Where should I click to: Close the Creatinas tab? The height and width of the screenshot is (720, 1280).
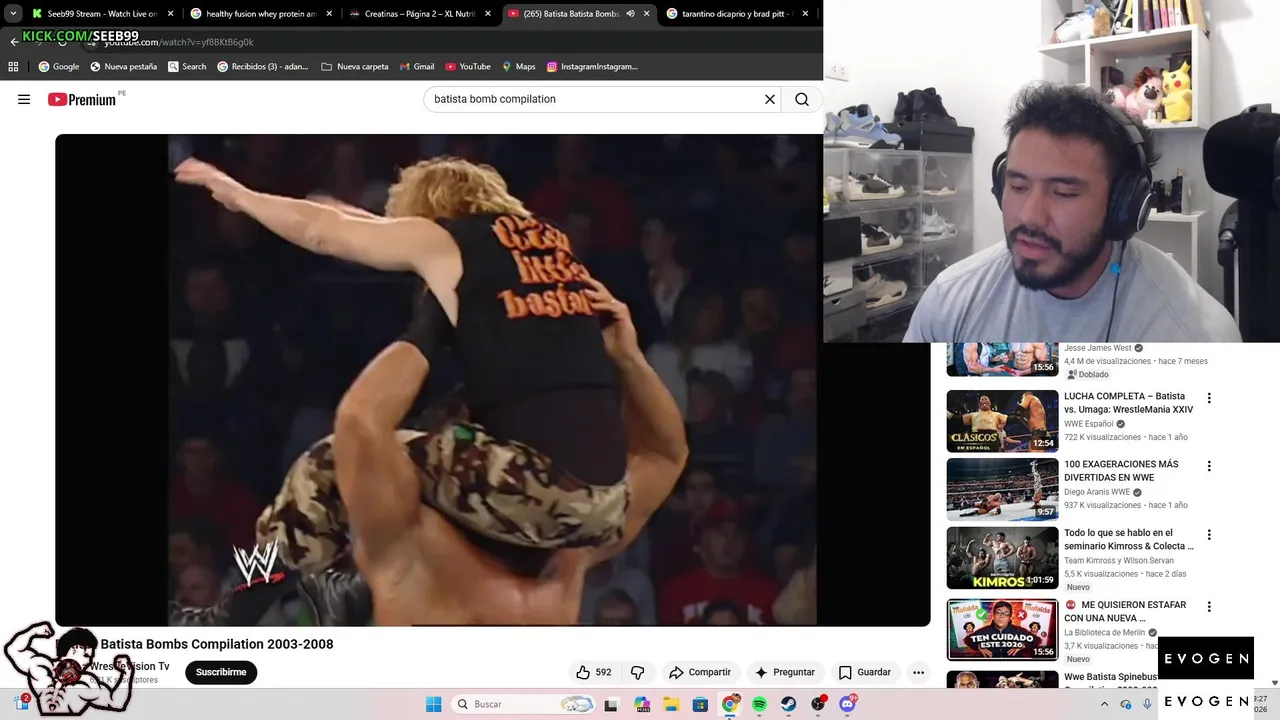(488, 14)
